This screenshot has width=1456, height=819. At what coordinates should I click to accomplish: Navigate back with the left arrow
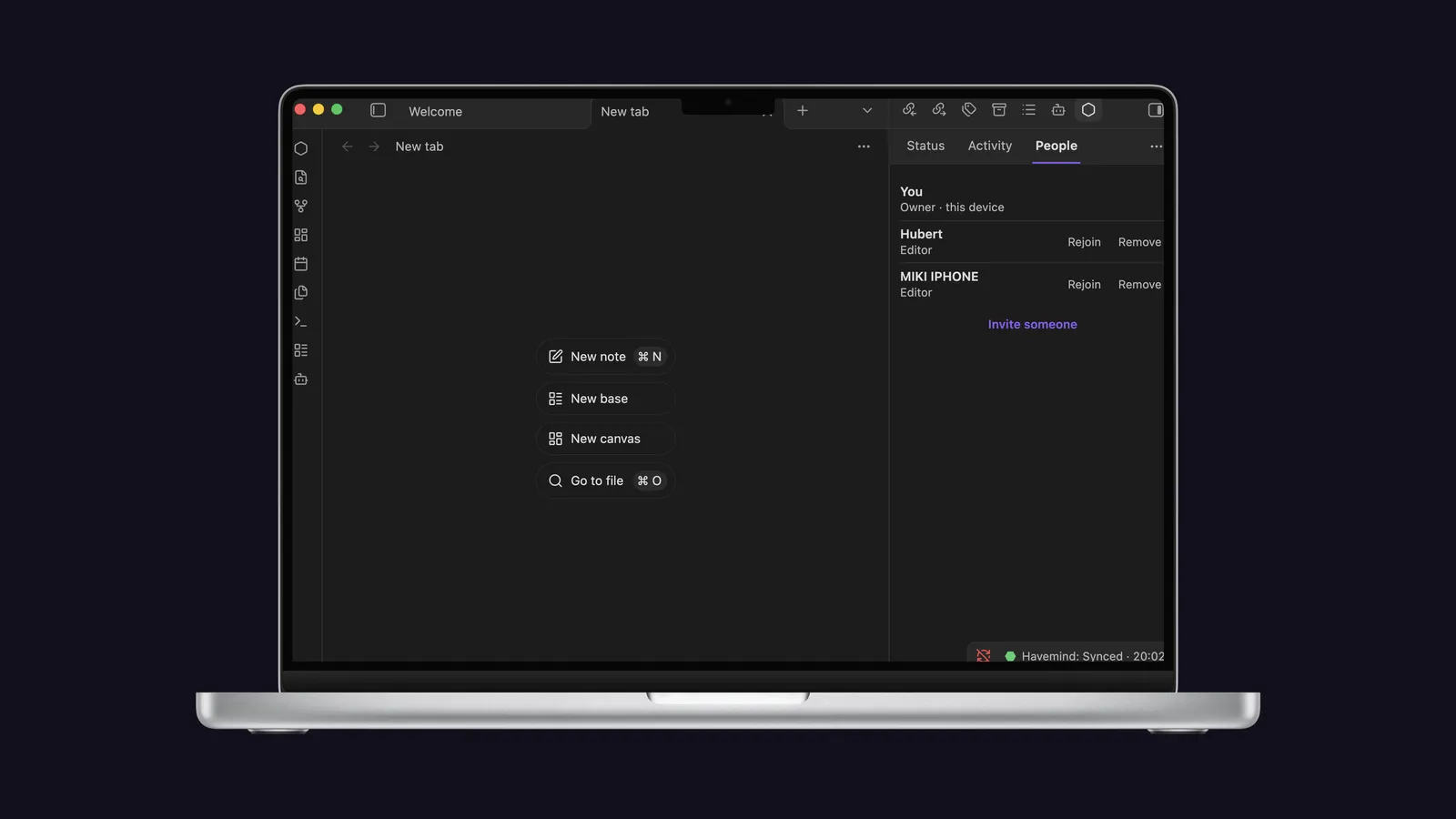tap(347, 147)
